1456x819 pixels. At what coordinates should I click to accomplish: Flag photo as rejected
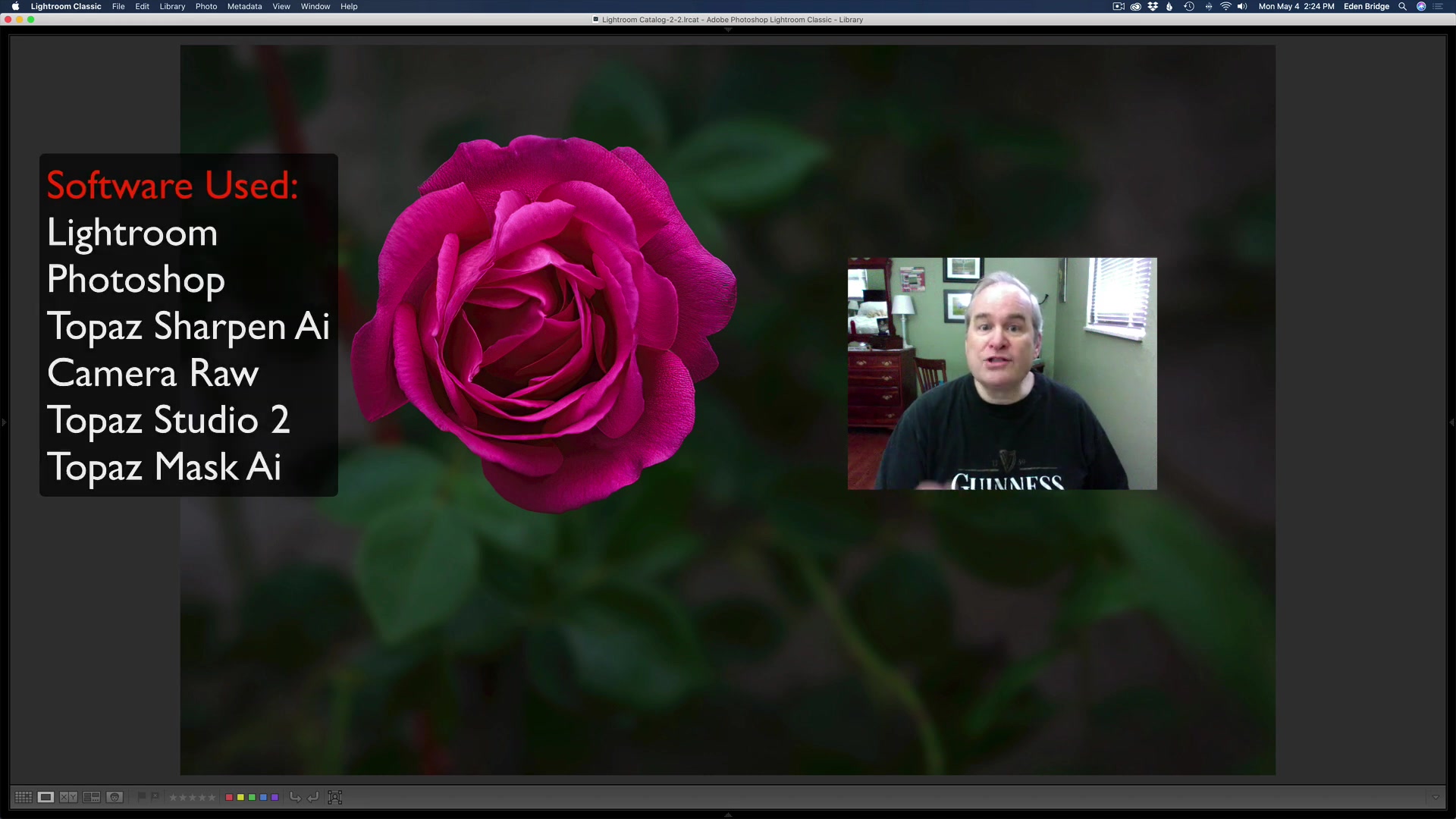(x=155, y=797)
